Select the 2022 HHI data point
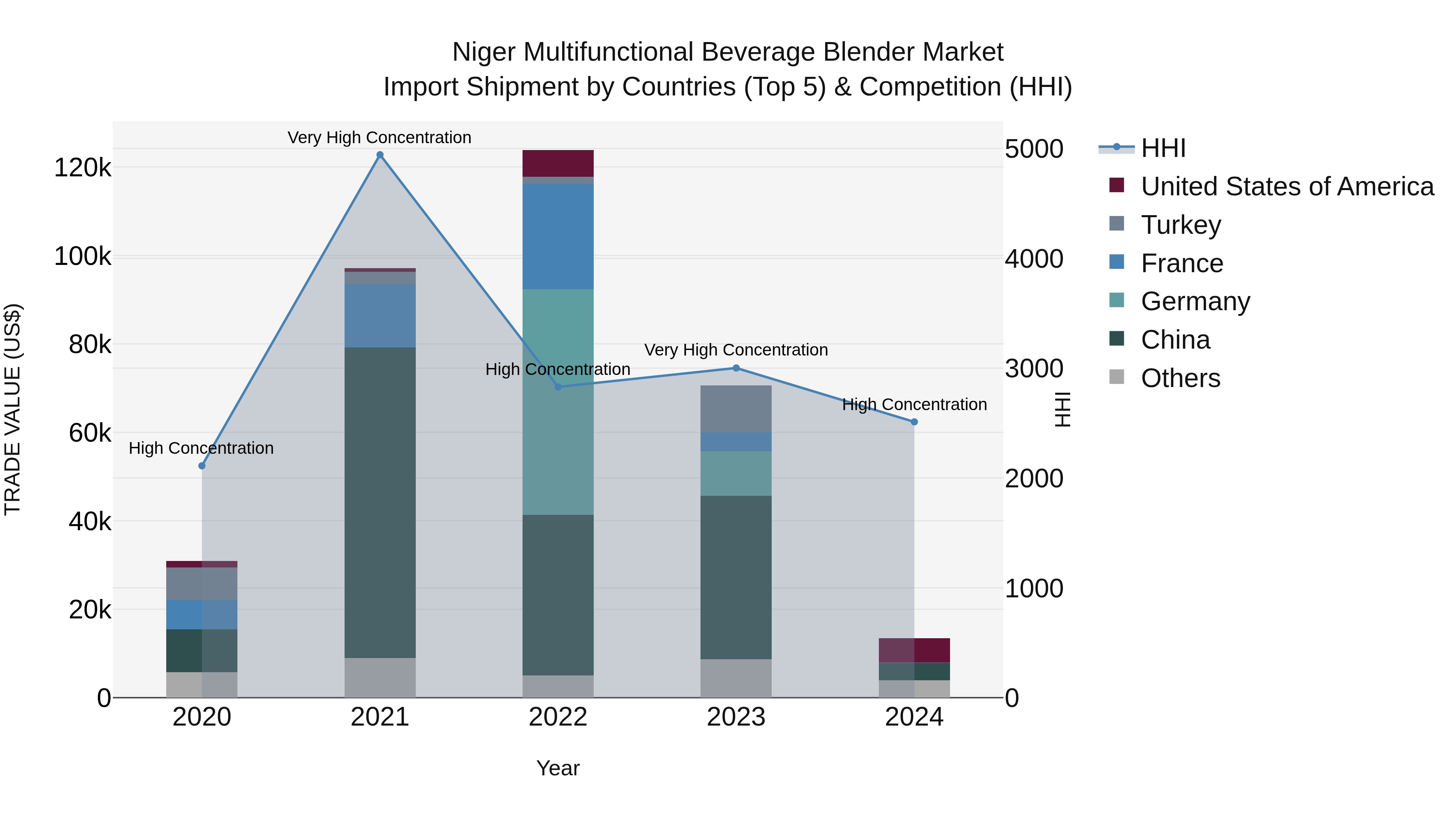1456x819 pixels. (x=558, y=387)
